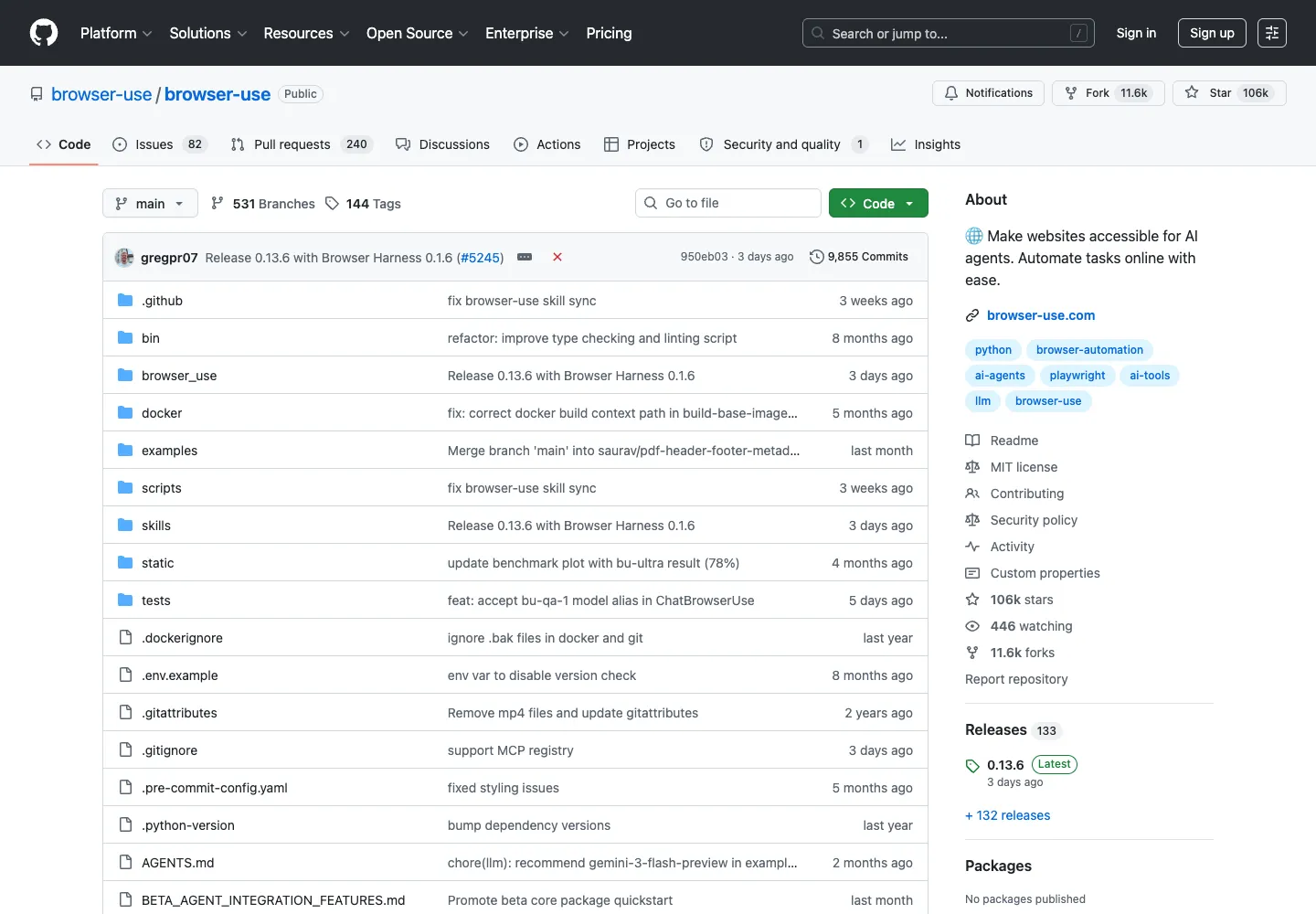
Task: Click the Activity pulse icon
Action: pyautogui.click(x=972, y=547)
